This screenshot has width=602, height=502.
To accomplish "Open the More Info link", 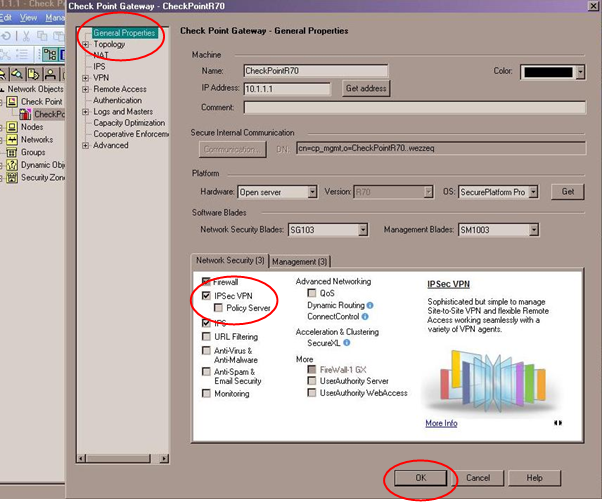I will click(x=441, y=423).
